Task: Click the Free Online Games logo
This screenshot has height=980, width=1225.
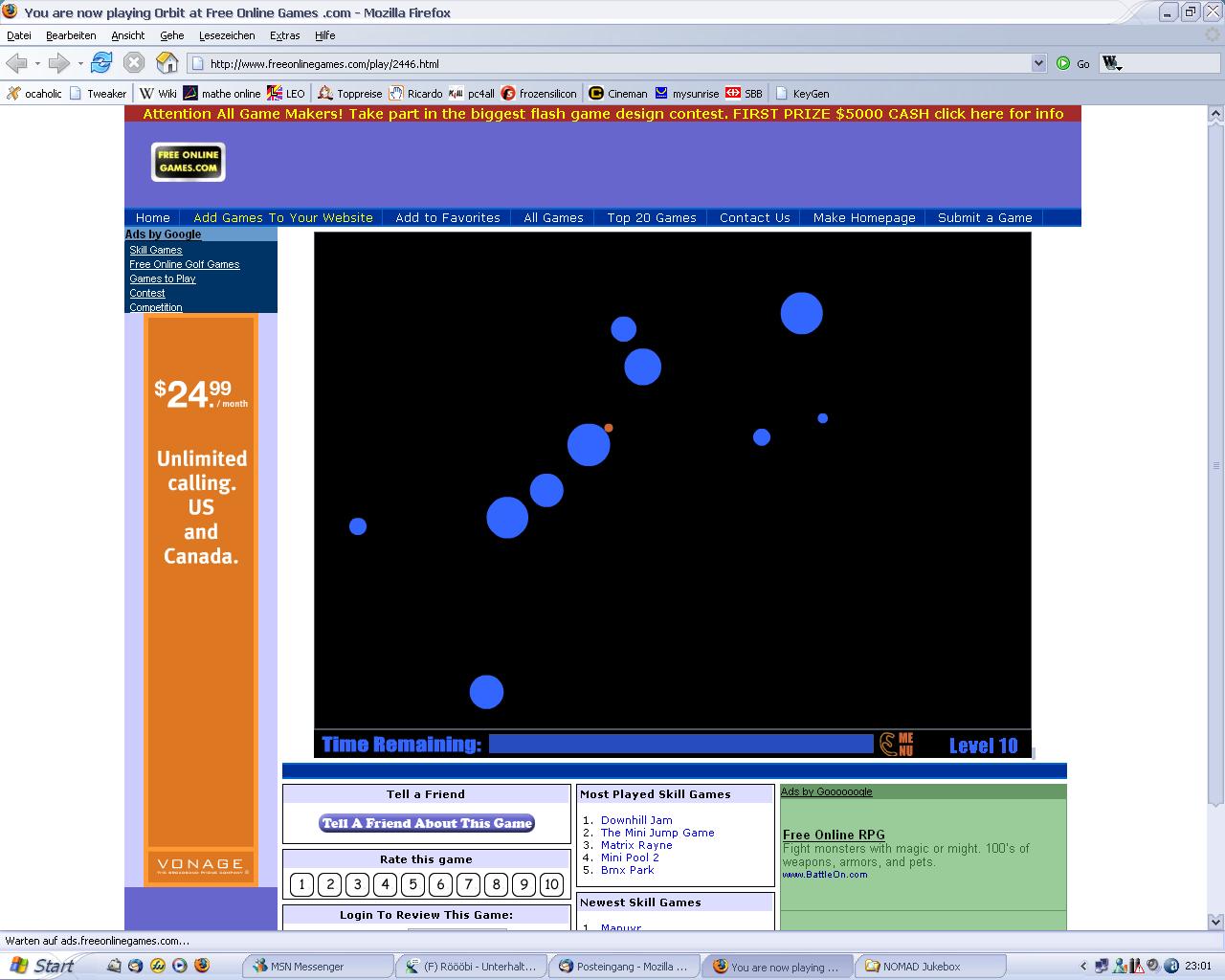Action: (x=188, y=161)
